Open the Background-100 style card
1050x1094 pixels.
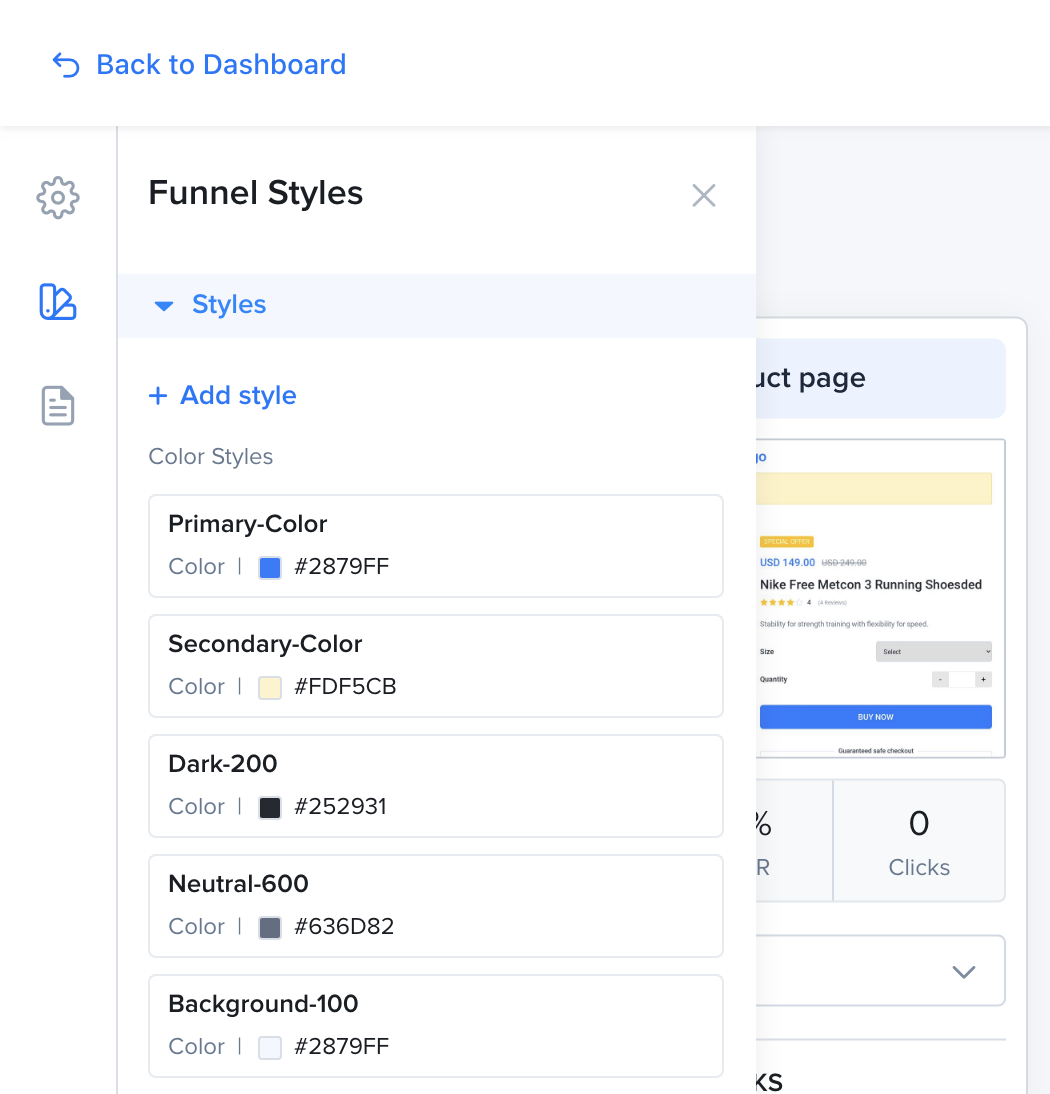436,1026
